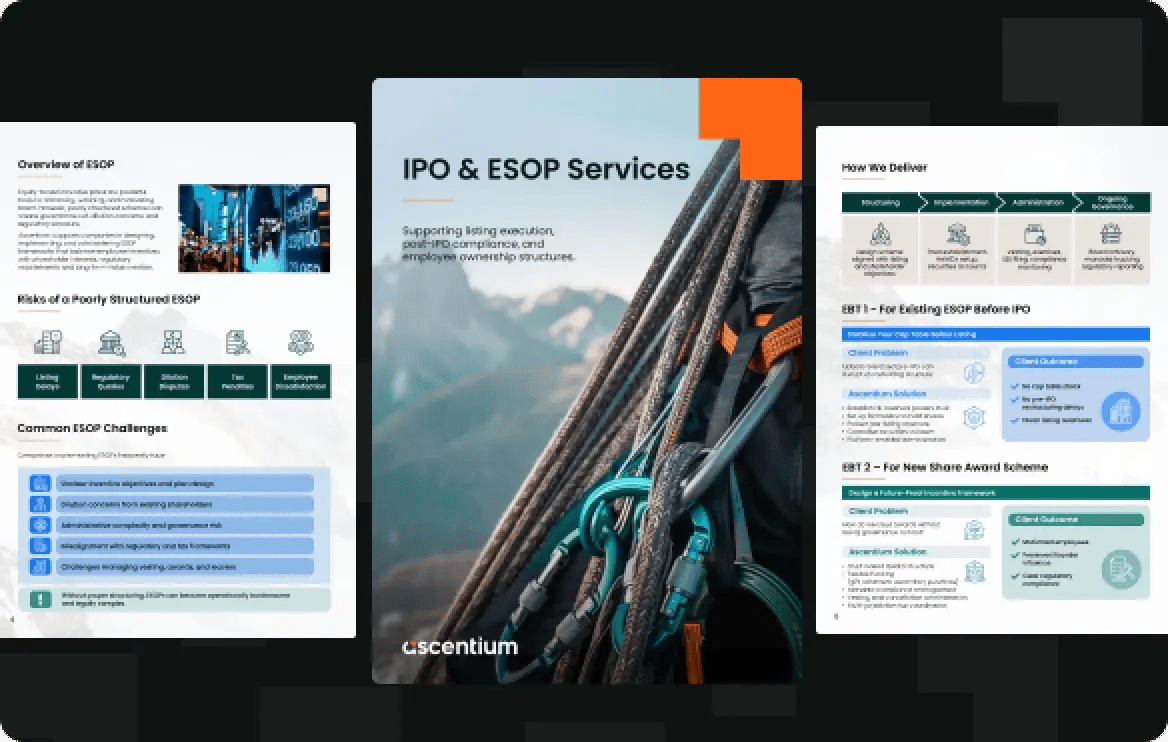Click the Ongoing Governance step icon
1168x742 pixels.
click(1111, 233)
